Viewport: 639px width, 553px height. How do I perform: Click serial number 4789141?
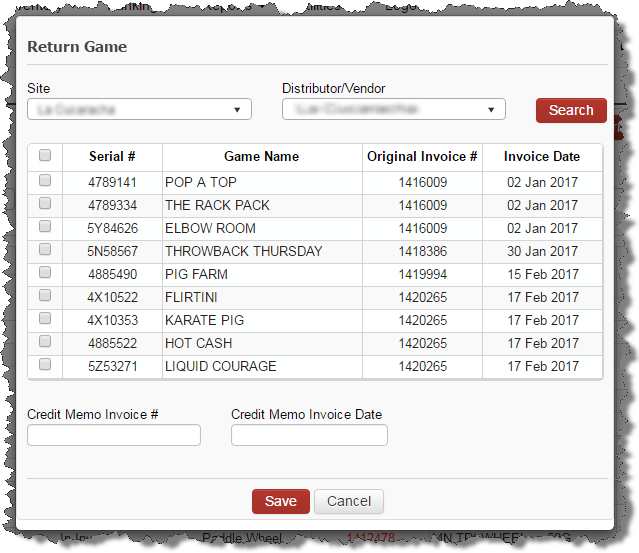pos(112,182)
